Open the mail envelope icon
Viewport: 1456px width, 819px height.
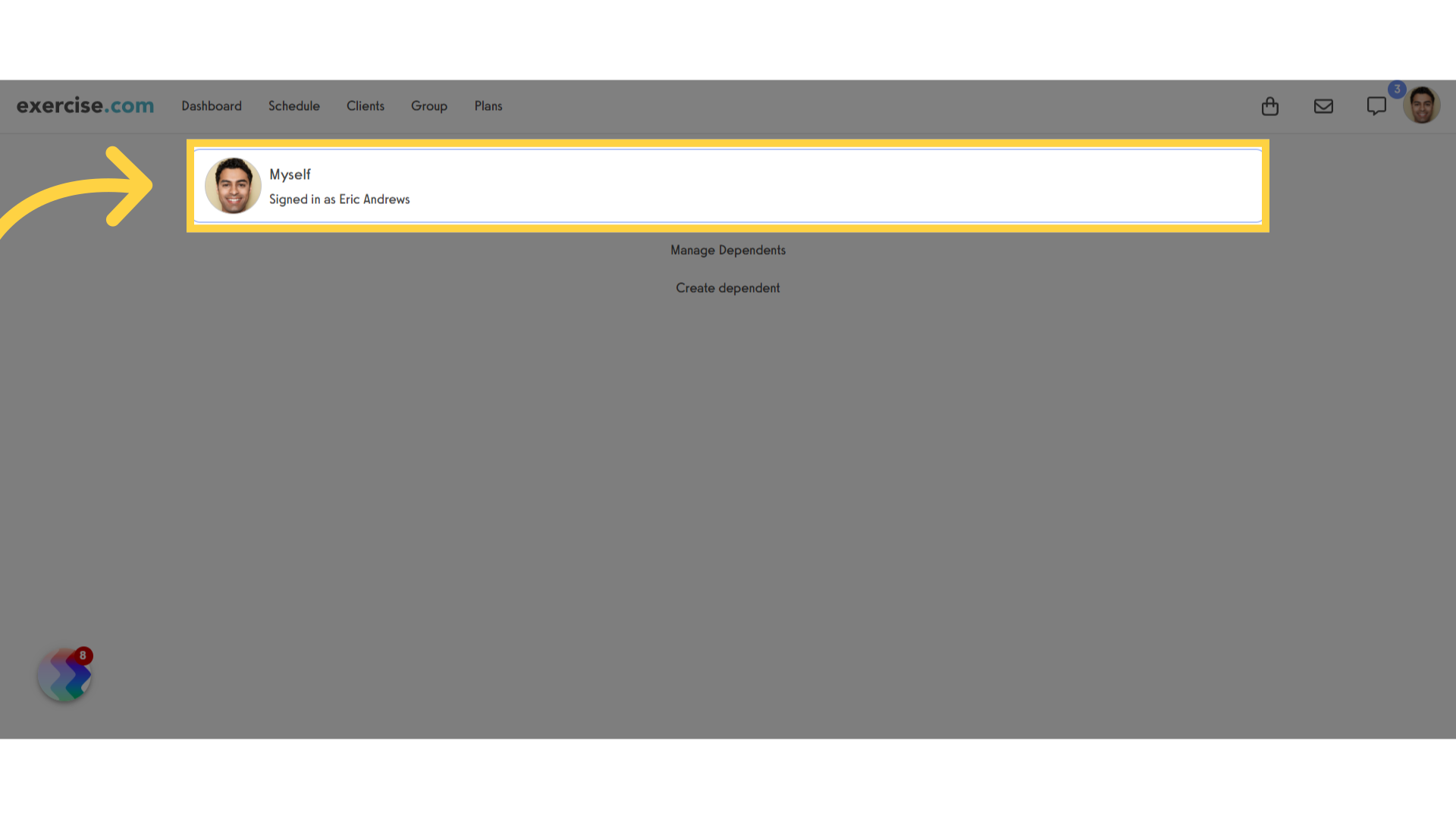pyautogui.click(x=1323, y=106)
